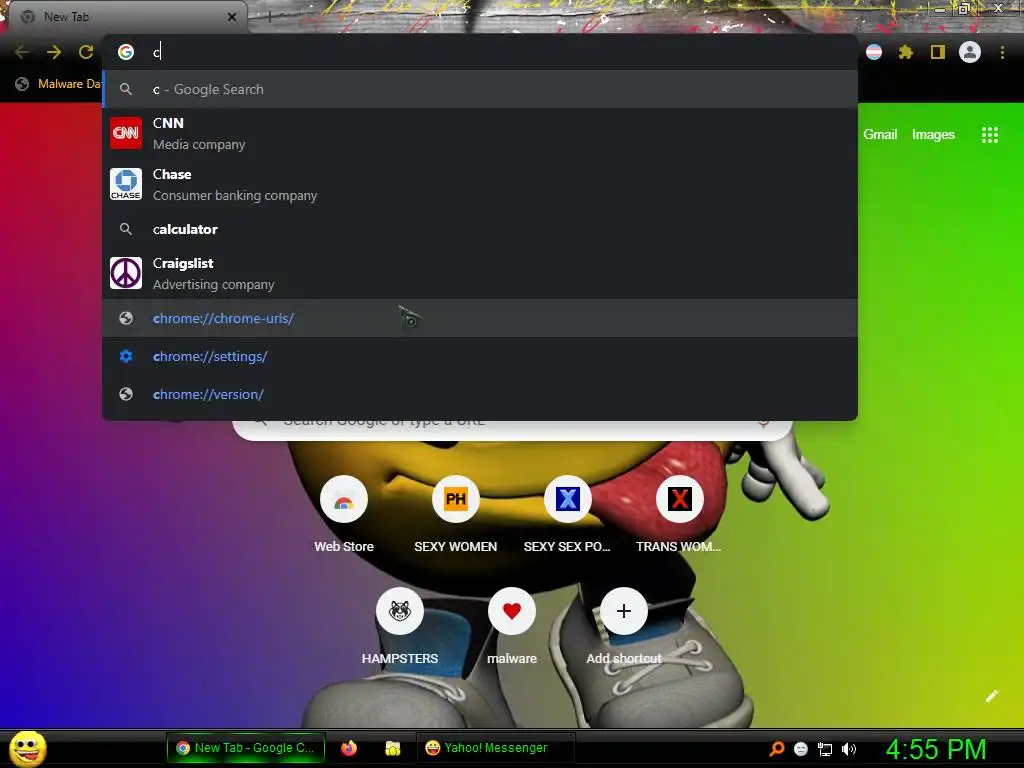Viewport: 1024px width, 768px height.
Task: Close the New Tab tab
Action: (231, 17)
